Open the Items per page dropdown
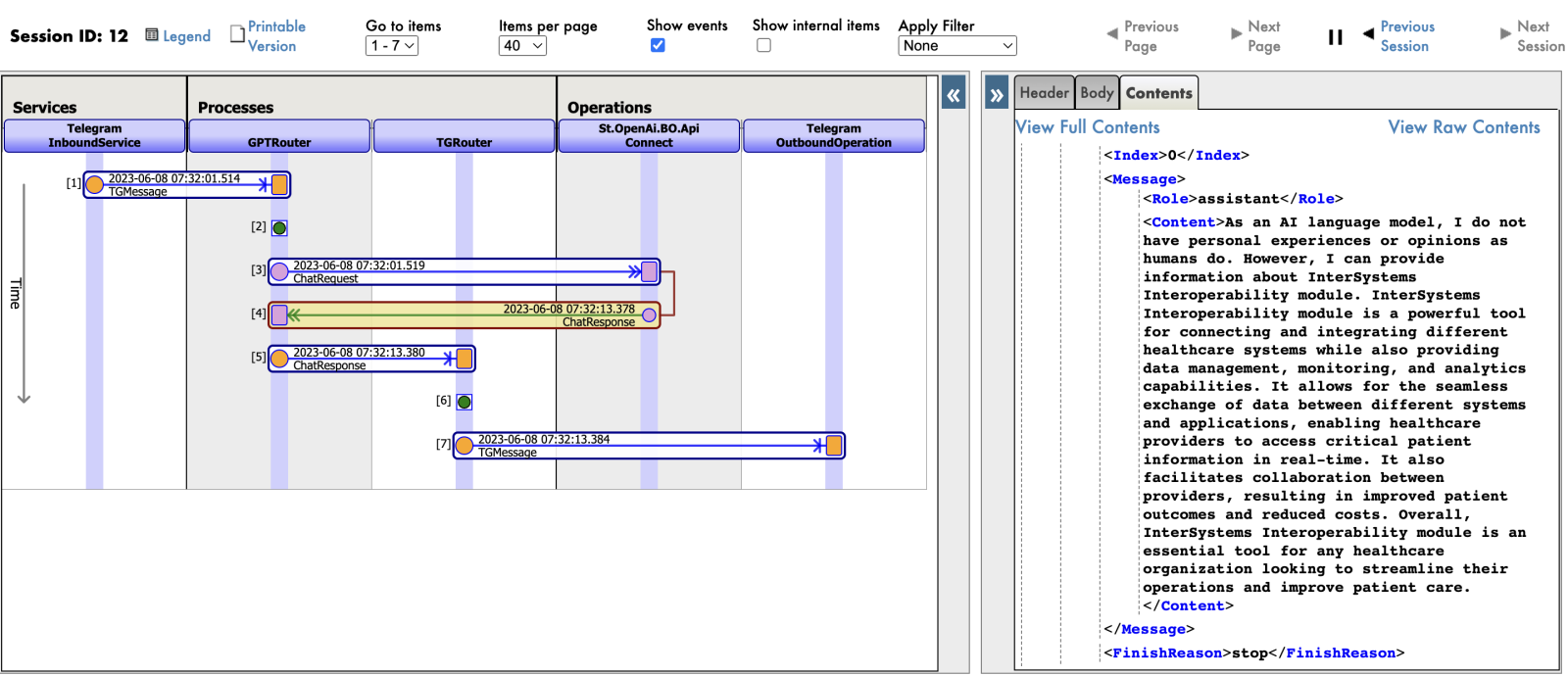Image resolution: width=1568 pixels, height=676 pixels. coord(522,46)
